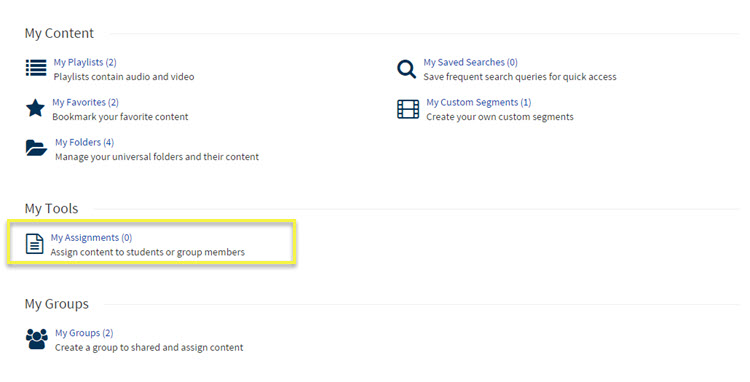Click 'Create a group to shared' description
The width and height of the screenshot is (750, 382).
tap(149, 348)
